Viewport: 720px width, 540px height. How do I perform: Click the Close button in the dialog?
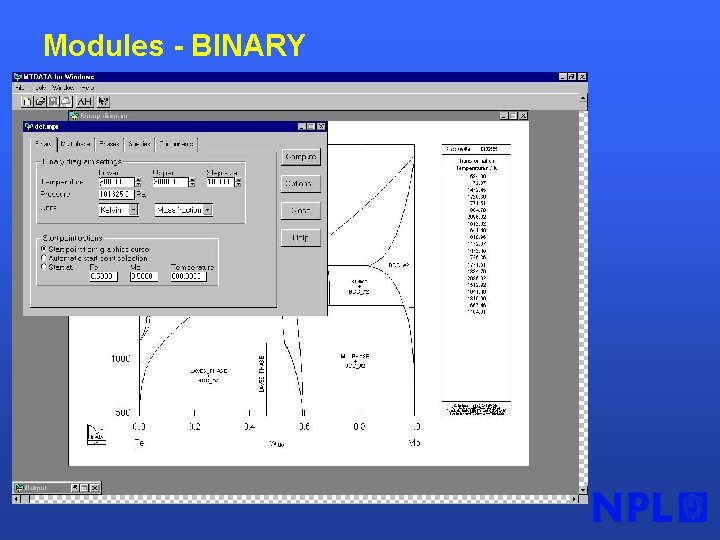(x=301, y=211)
